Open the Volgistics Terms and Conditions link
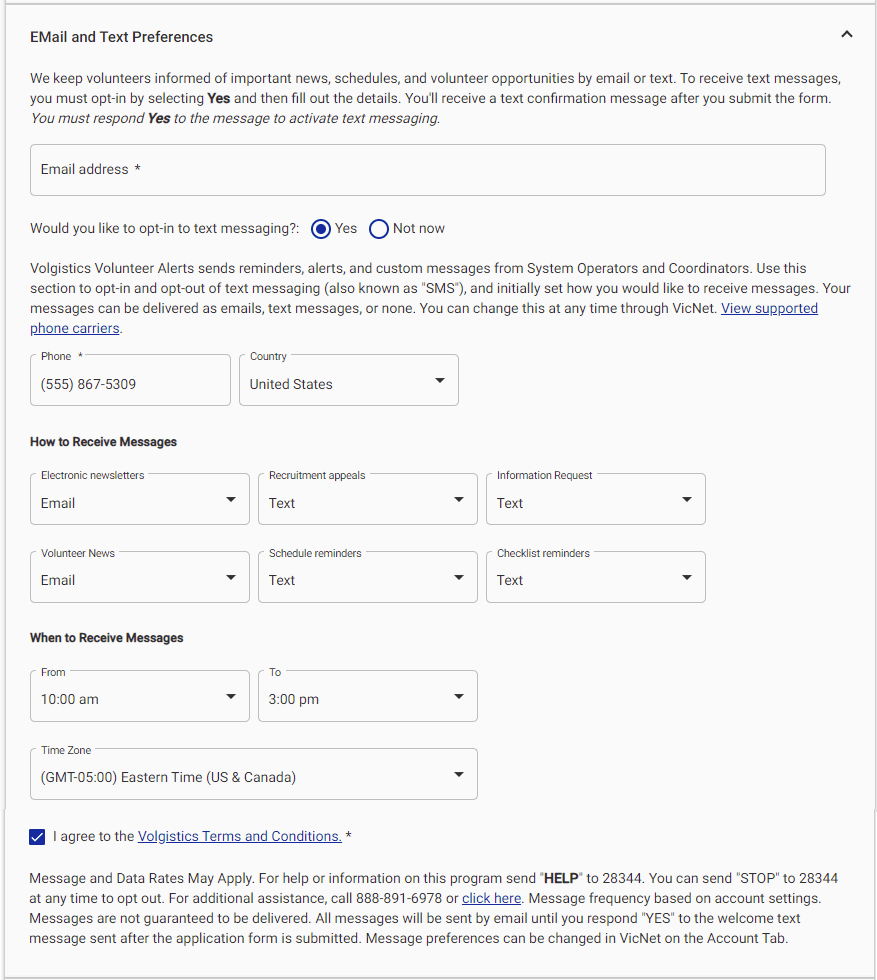Screen dimensions: 877x980 tap(239, 836)
